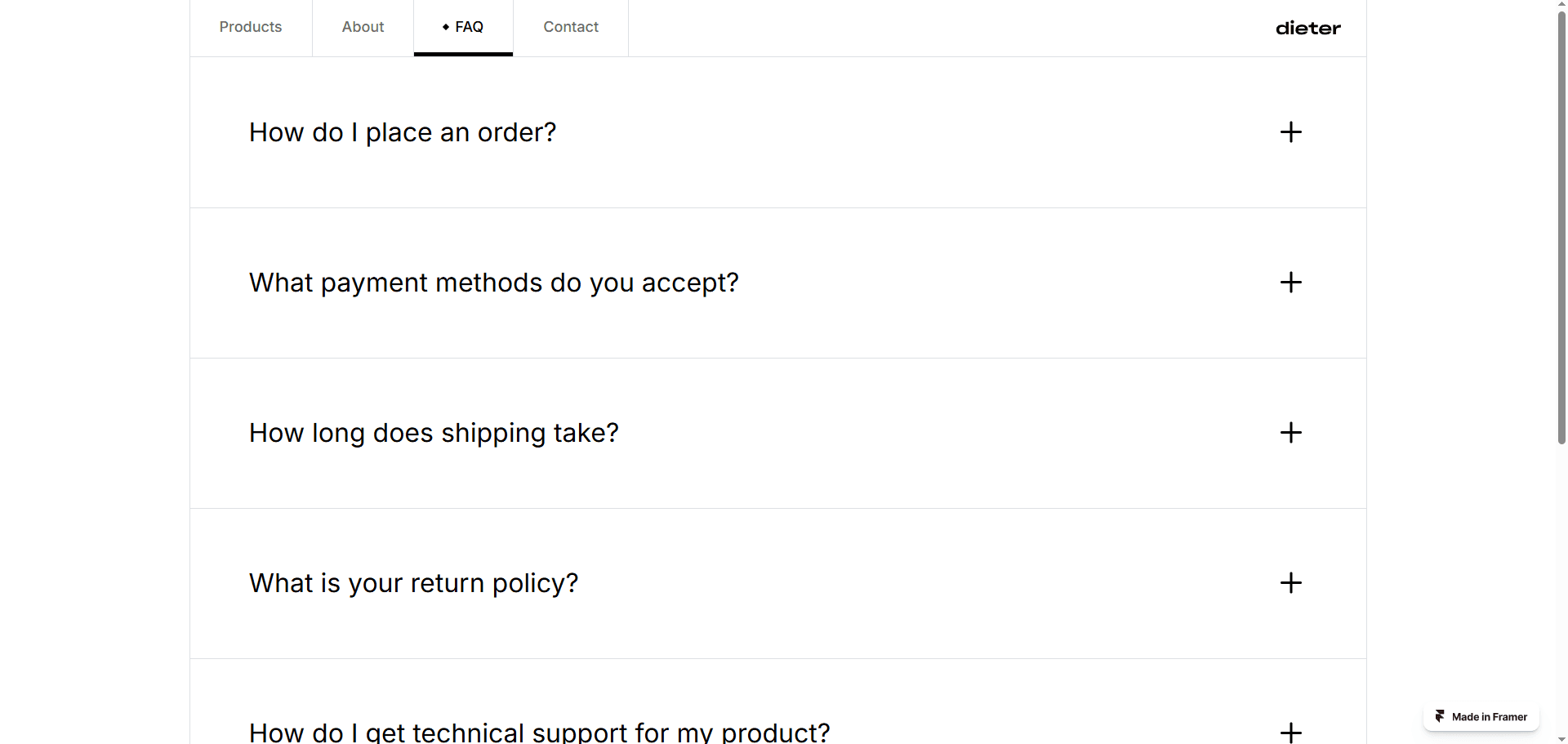Click the dieter logo
Viewport: 1568px width, 744px height.
pos(1307,29)
